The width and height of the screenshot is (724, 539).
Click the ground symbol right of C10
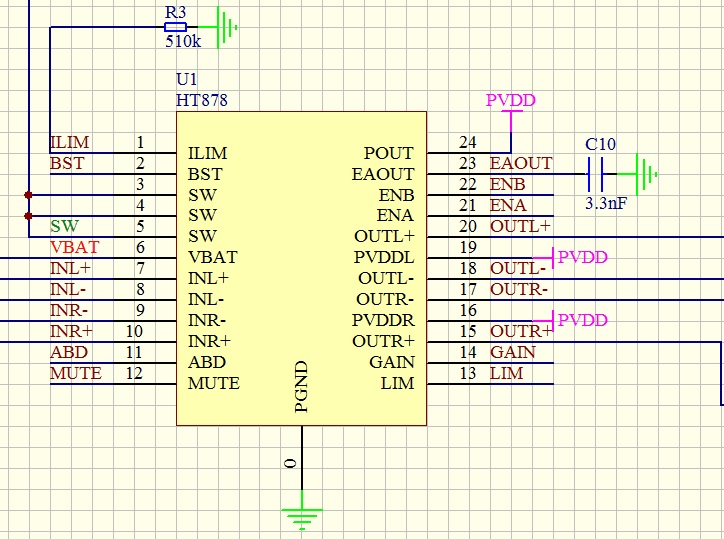[648, 176]
